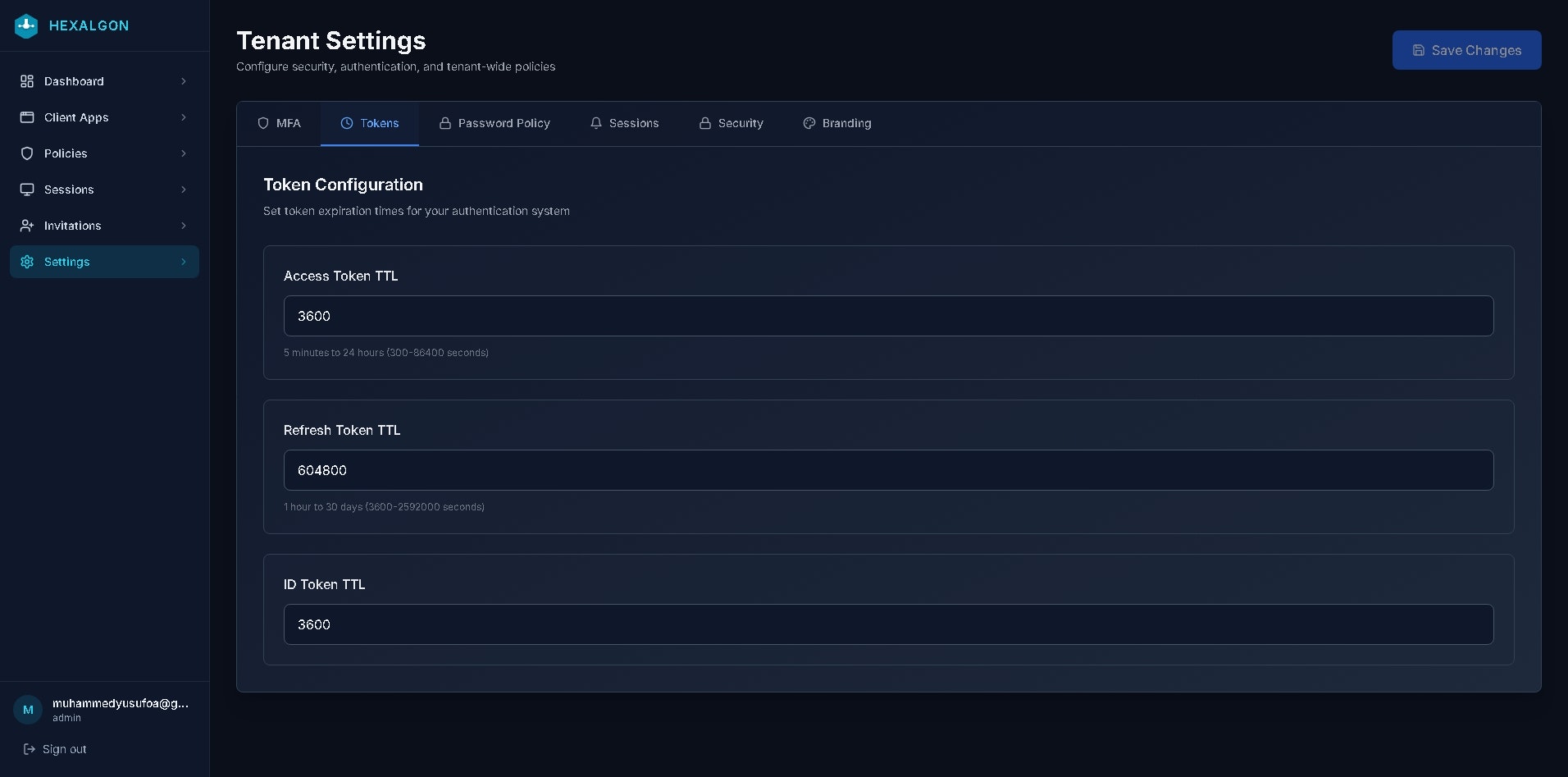This screenshot has width=1568, height=777.
Task: Switch to the Security tab
Action: [731, 123]
